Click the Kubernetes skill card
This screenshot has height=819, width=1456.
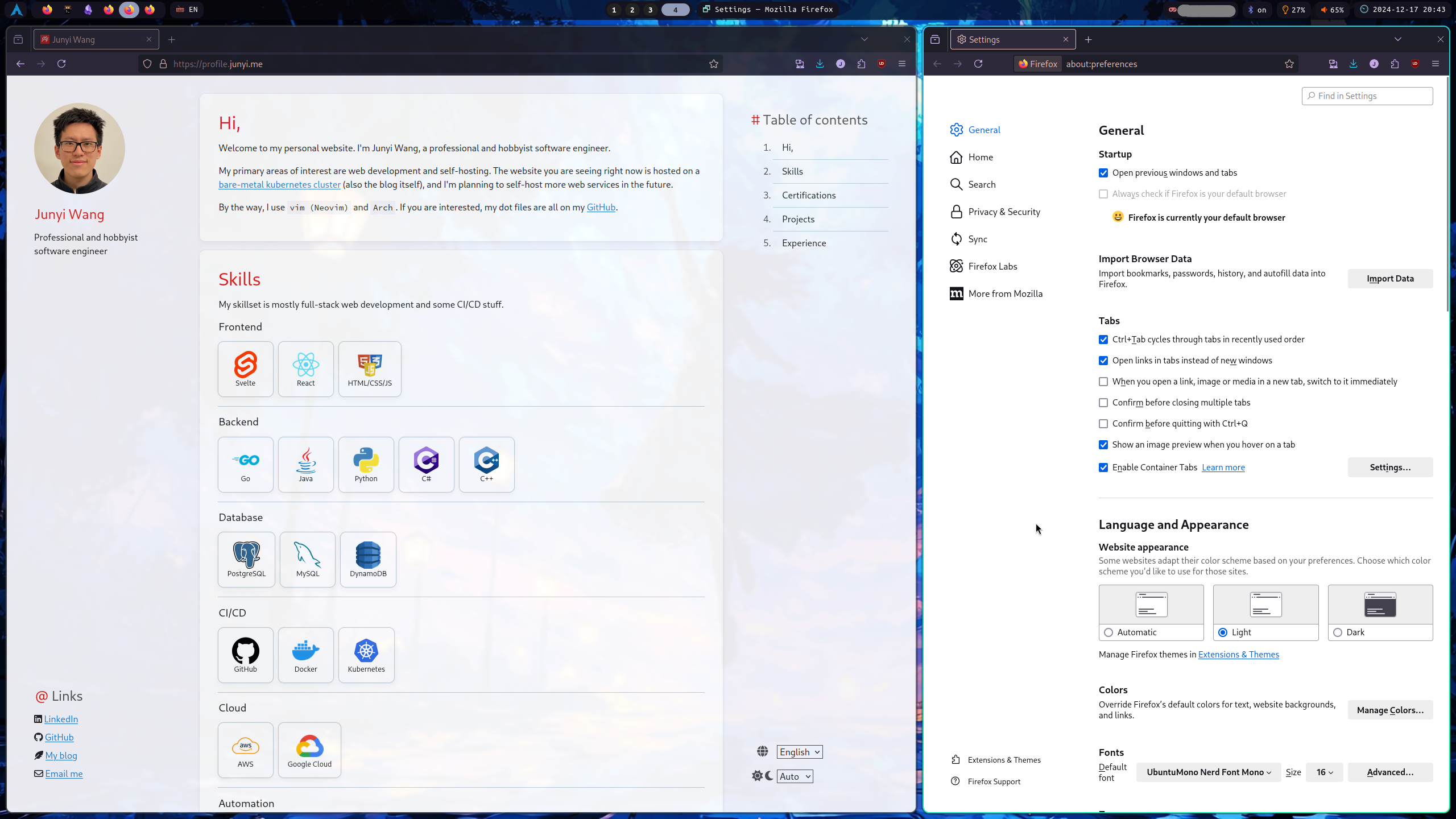click(366, 655)
